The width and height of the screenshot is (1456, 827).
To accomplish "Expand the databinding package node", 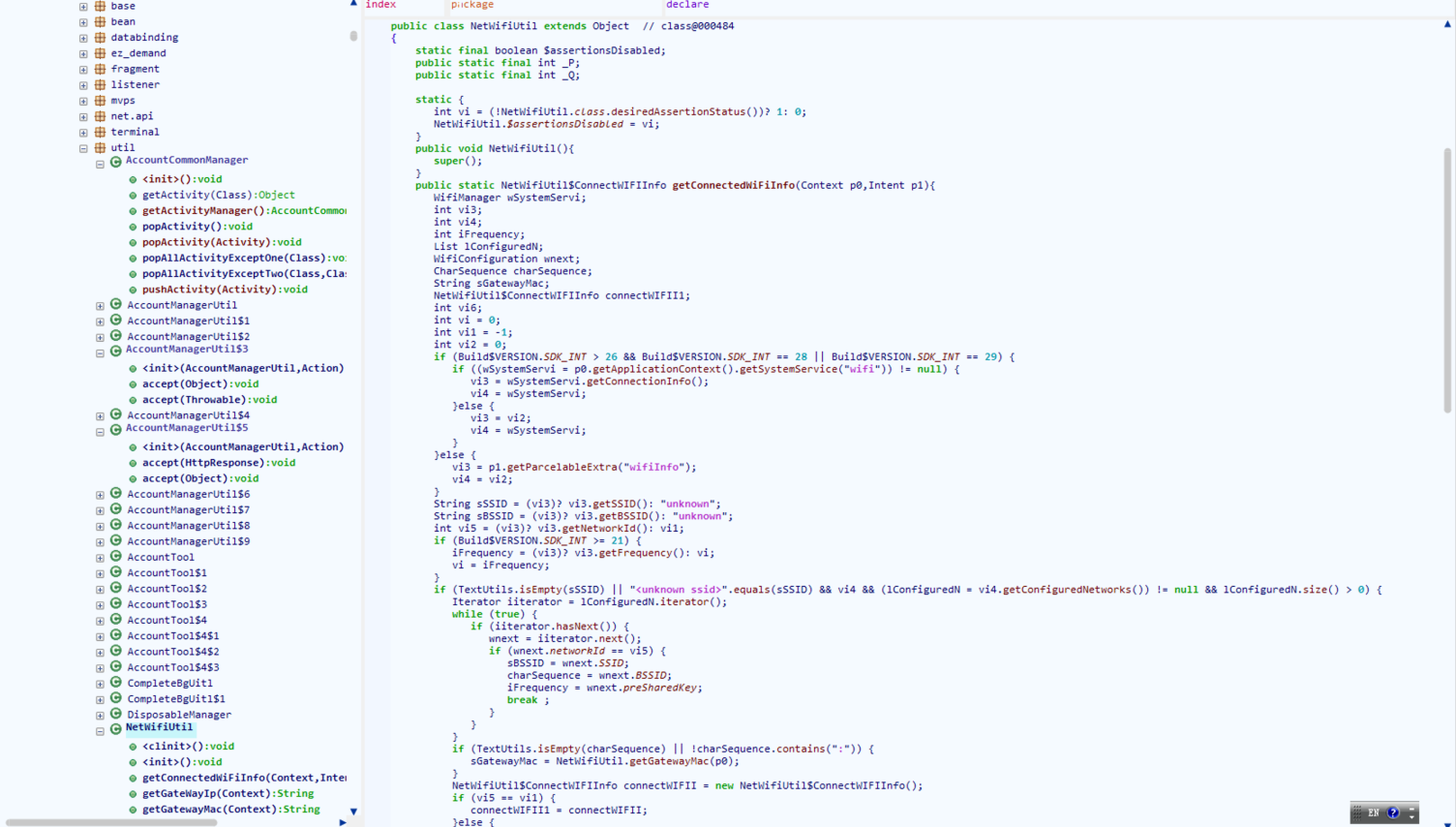I will pyautogui.click(x=83, y=38).
